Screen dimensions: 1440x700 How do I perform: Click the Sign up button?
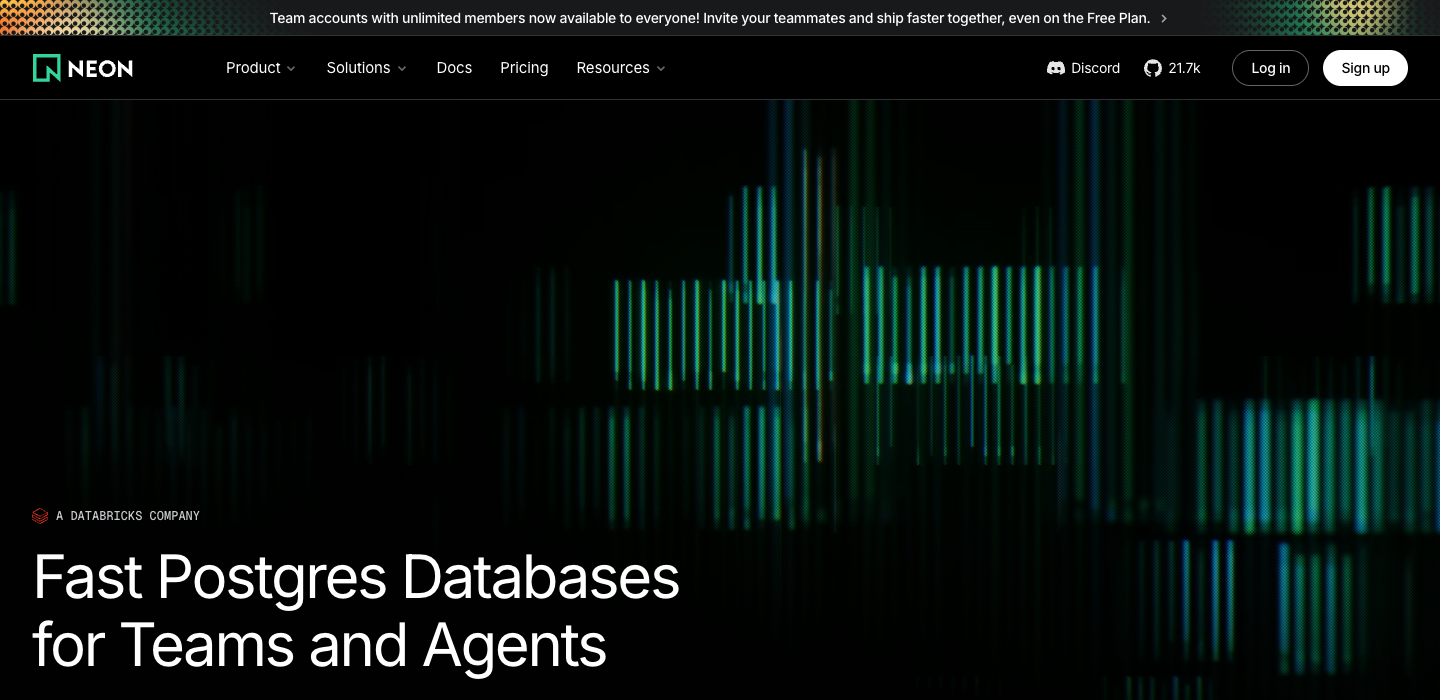[x=1365, y=68]
